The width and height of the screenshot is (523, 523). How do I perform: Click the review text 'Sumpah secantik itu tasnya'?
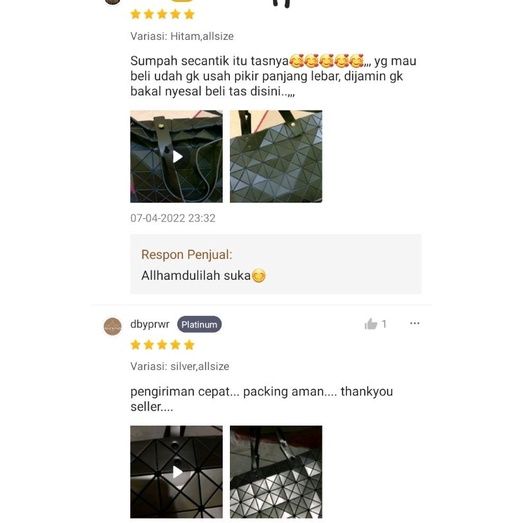[209, 61]
